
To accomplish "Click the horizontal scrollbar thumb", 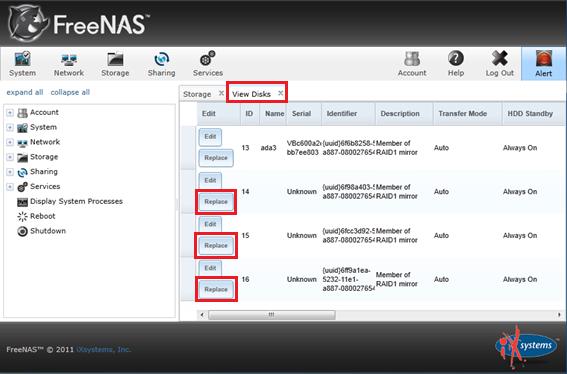I will [272, 315].
